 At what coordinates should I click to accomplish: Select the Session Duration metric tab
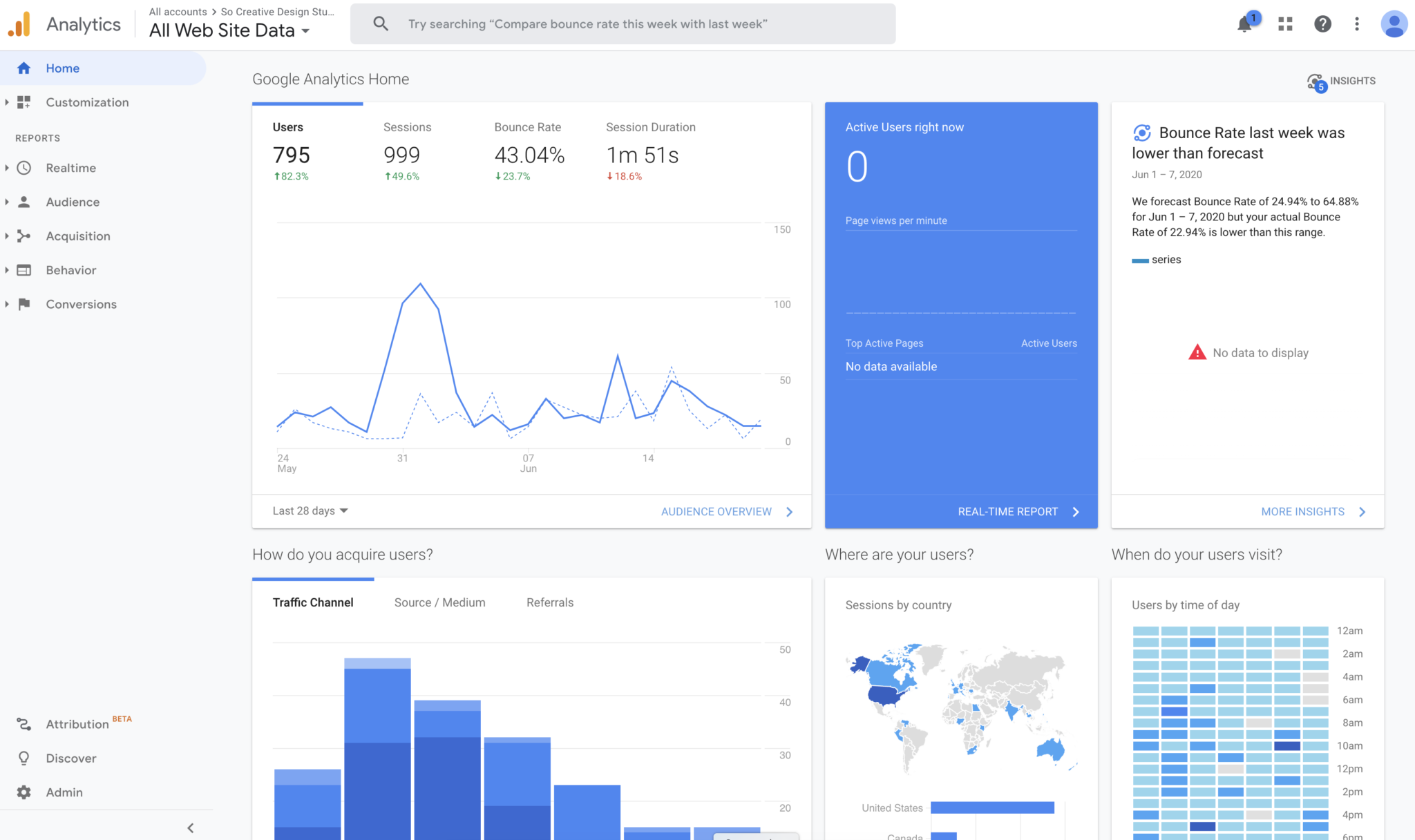[x=651, y=151]
